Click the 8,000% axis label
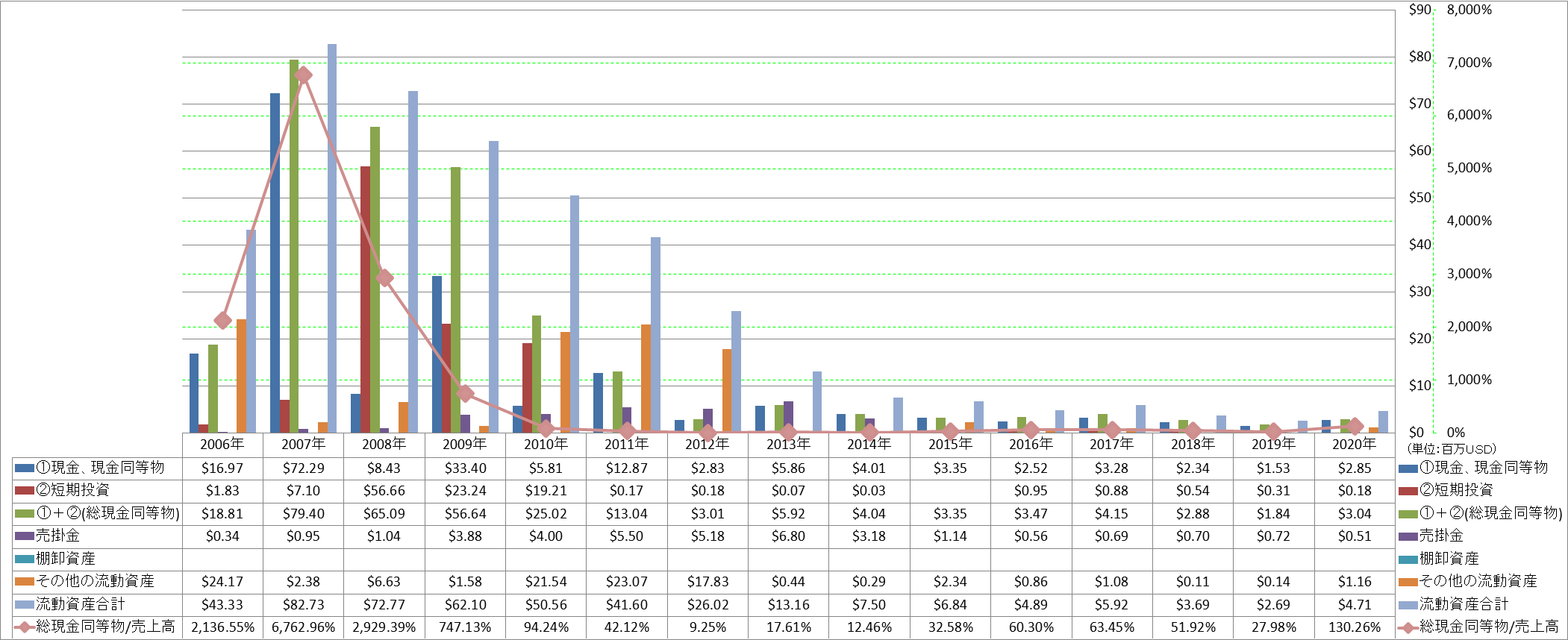1568x640 pixels. [1469, 10]
